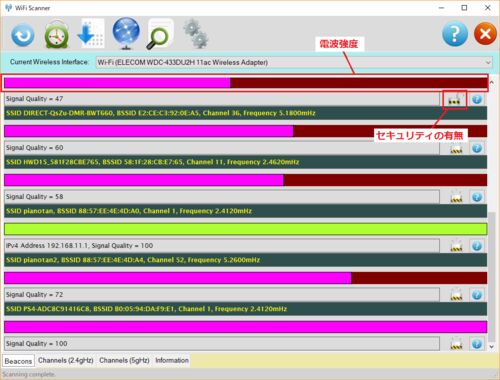Click the security icon for DIRECT-QsZu-DMR-BWT660
Image resolution: width=500 pixels, height=380 pixels.
pyautogui.click(x=456, y=99)
